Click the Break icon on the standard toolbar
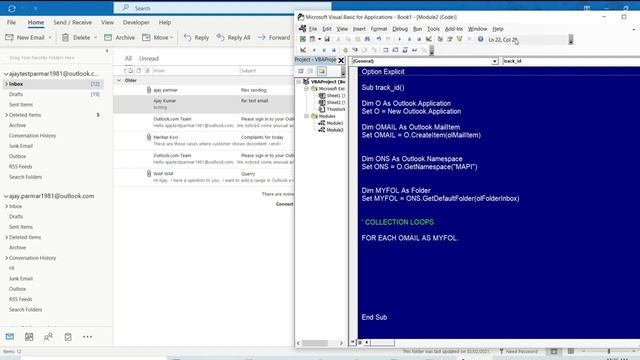Viewport: 640px width, 360px height. pos(409,39)
